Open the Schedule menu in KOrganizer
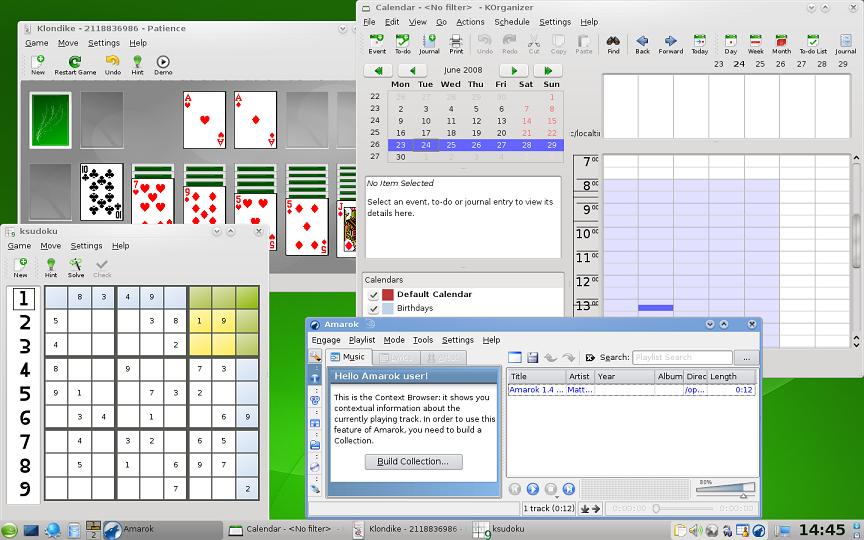 tap(511, 22)
